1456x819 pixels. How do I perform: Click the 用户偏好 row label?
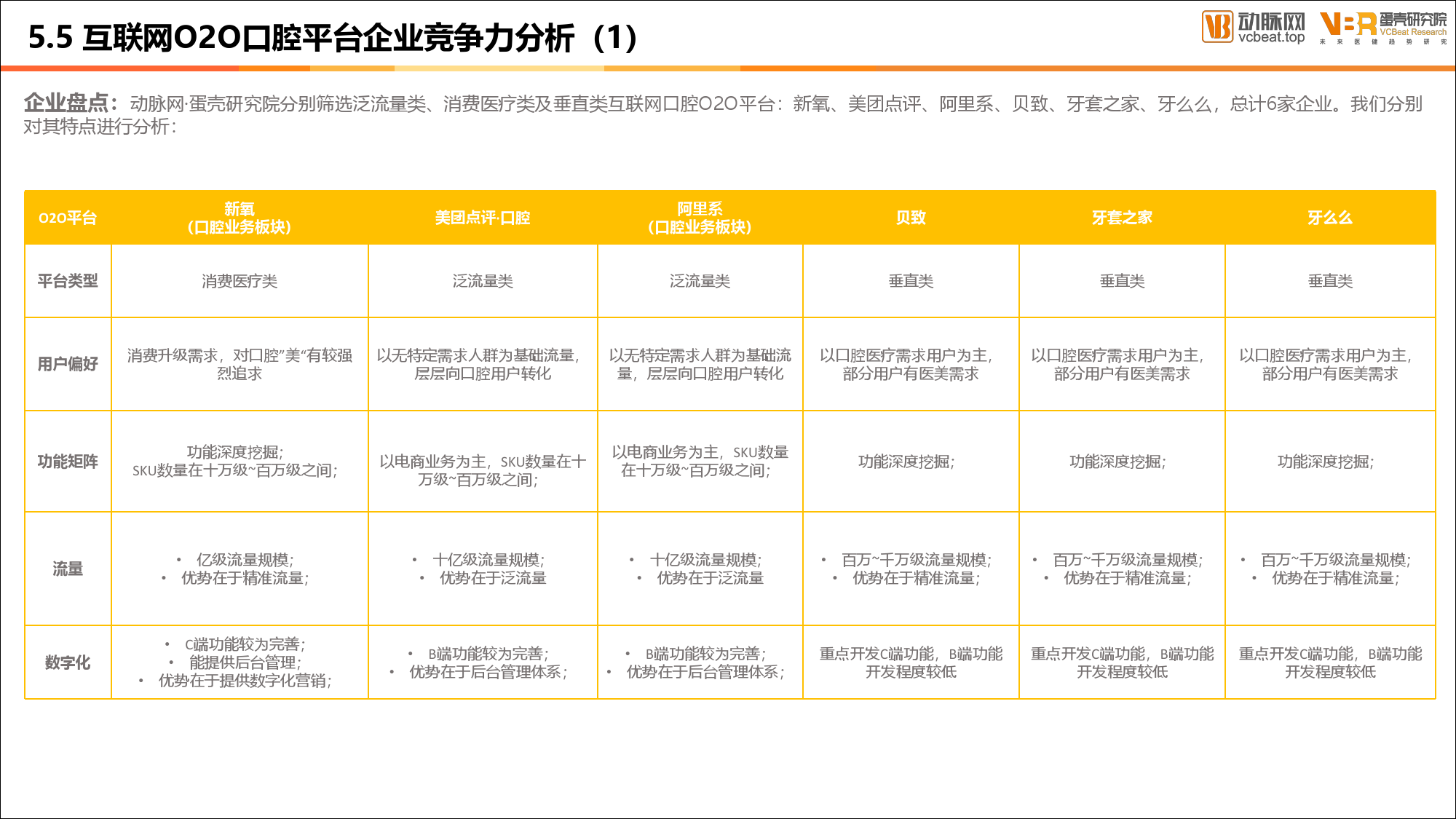68,364
